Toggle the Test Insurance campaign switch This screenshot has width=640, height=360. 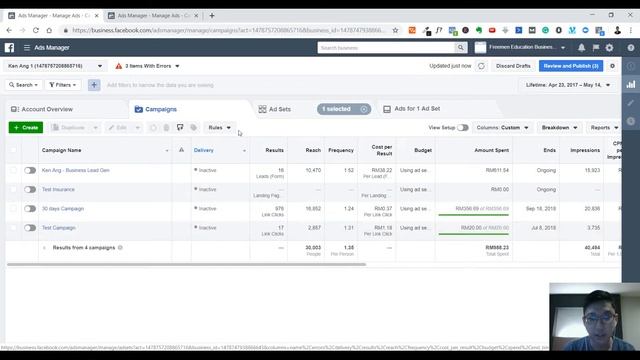click(30, 189)
